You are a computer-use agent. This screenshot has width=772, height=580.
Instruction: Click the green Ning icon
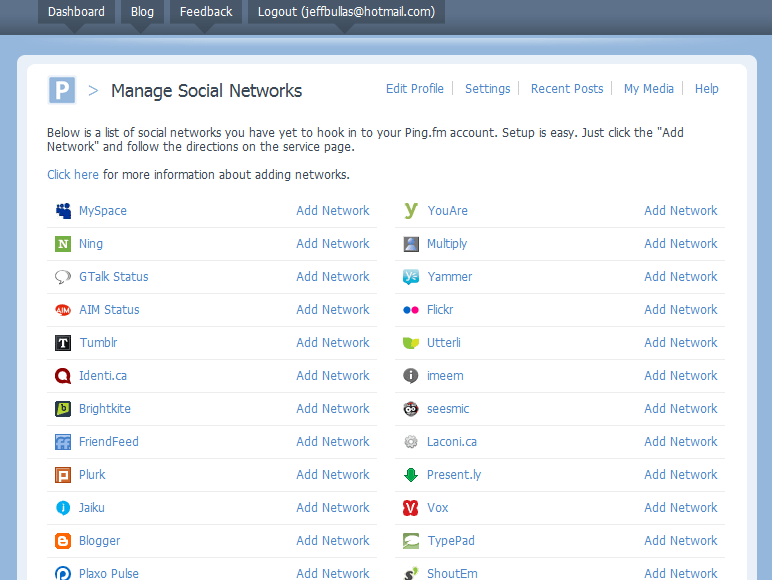[63, 244]
